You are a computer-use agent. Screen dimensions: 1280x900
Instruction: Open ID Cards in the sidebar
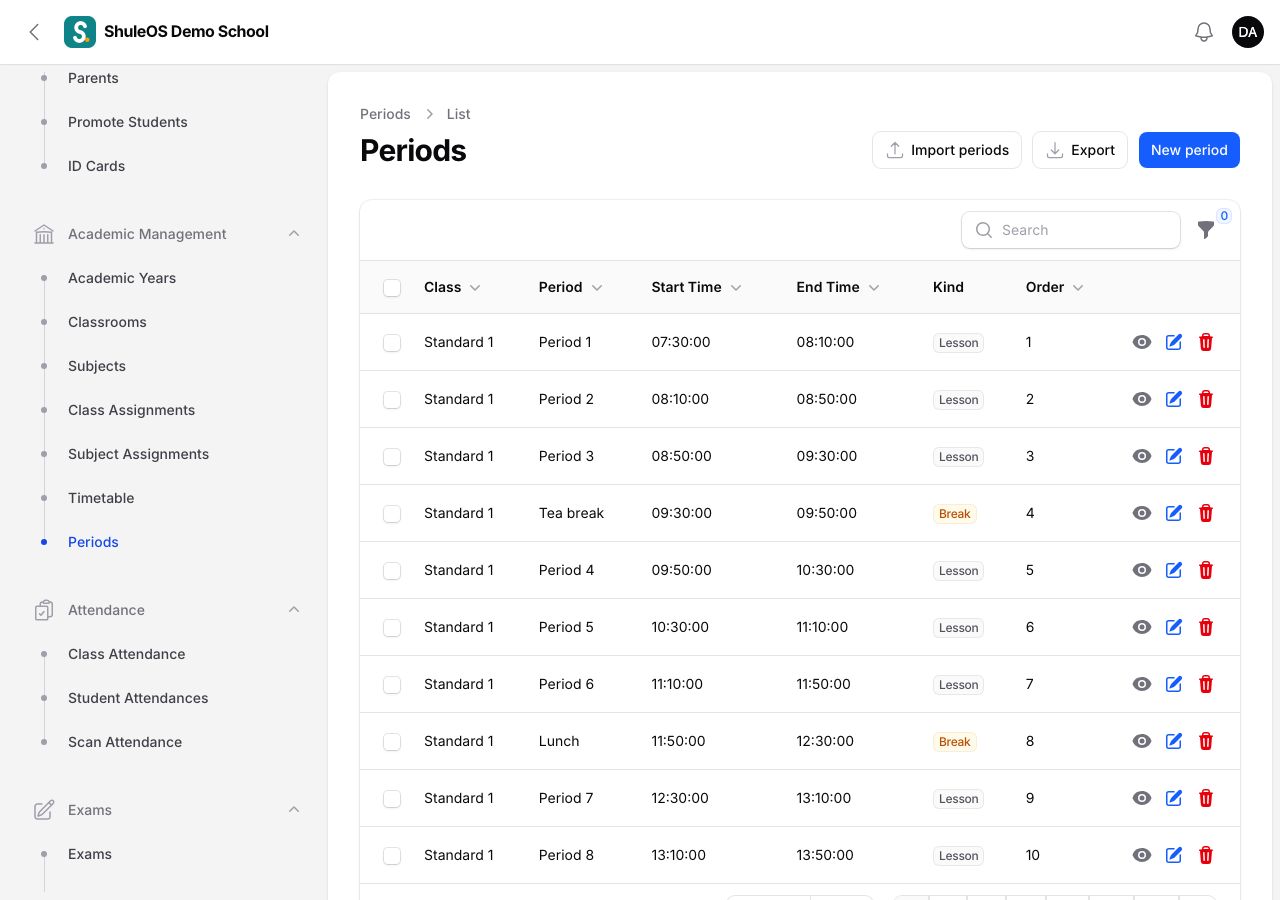tap(96, 166)
